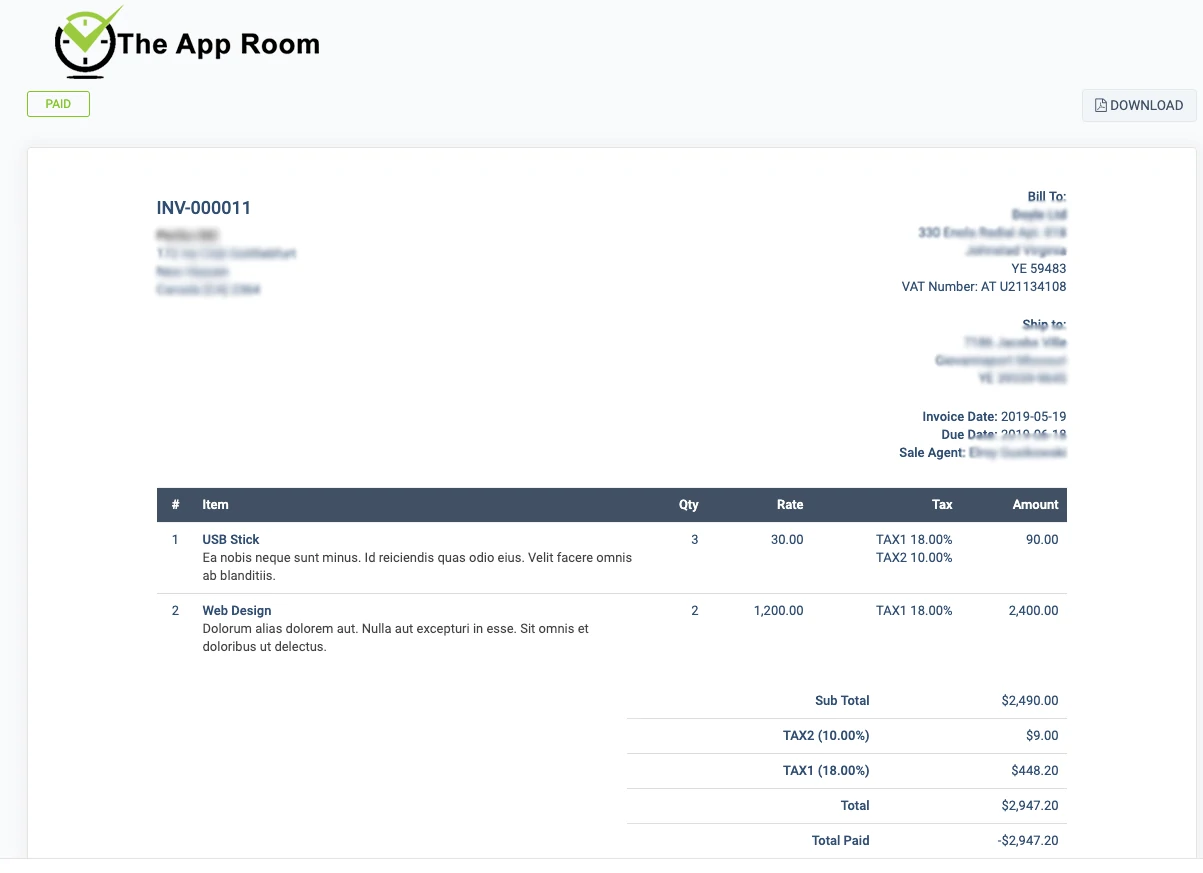Click Web Design amount 2,400.00
The height and width of the screenshot is (873, 1203).
[x=1033, y=611]
